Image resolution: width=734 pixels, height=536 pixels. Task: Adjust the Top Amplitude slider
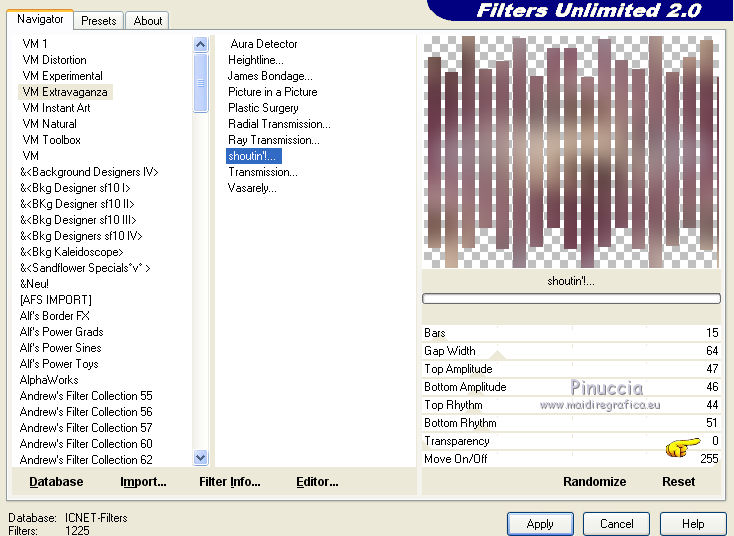tap(571, 369)
